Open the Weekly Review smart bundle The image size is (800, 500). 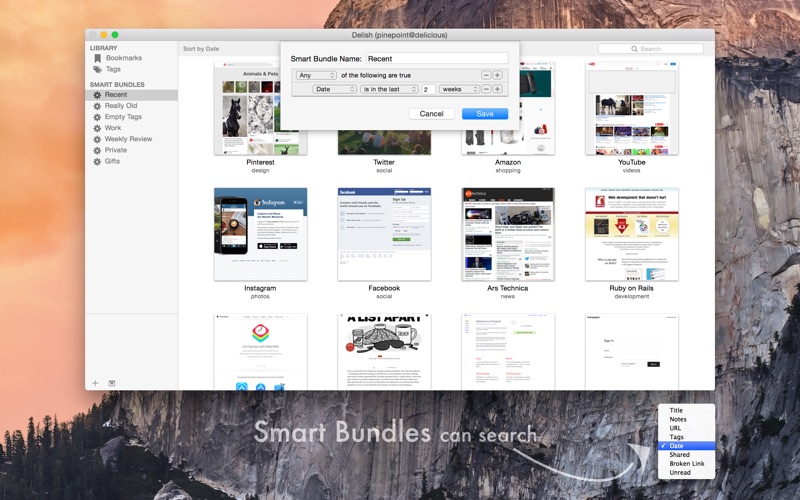[x=128, y=139]
